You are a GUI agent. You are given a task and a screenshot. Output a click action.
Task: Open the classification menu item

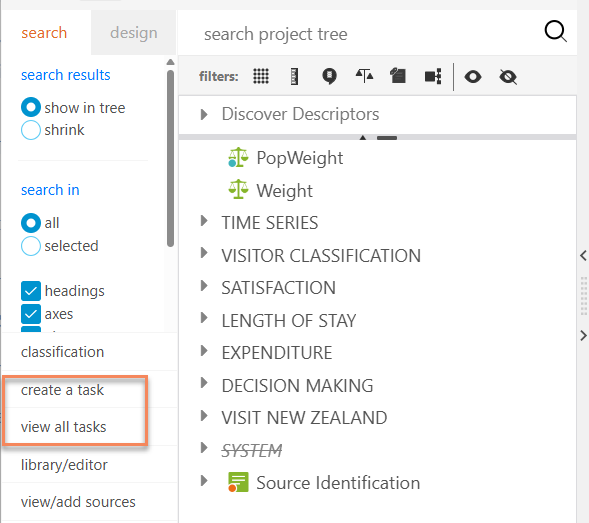pos(62,352)
